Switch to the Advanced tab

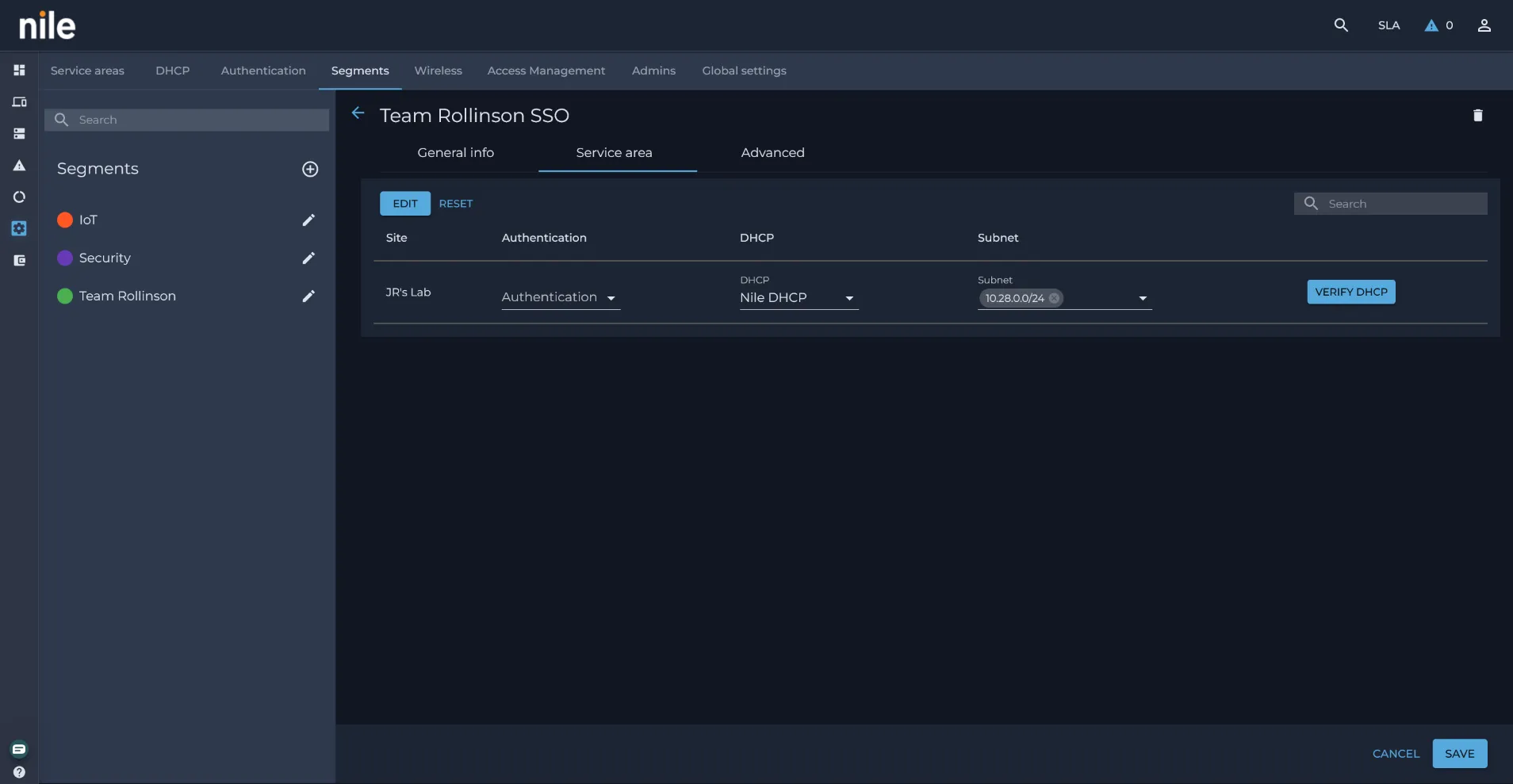click(x=773, y=153)
